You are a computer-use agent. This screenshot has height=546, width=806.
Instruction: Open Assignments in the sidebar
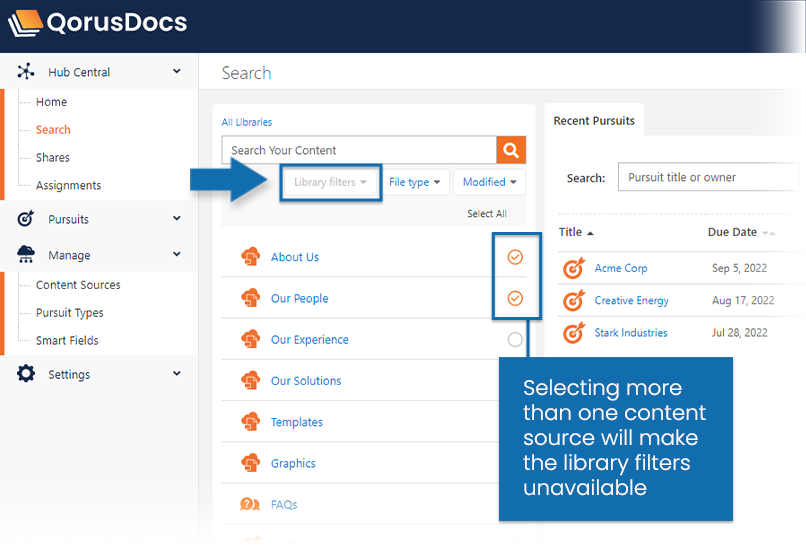(68, 185)
